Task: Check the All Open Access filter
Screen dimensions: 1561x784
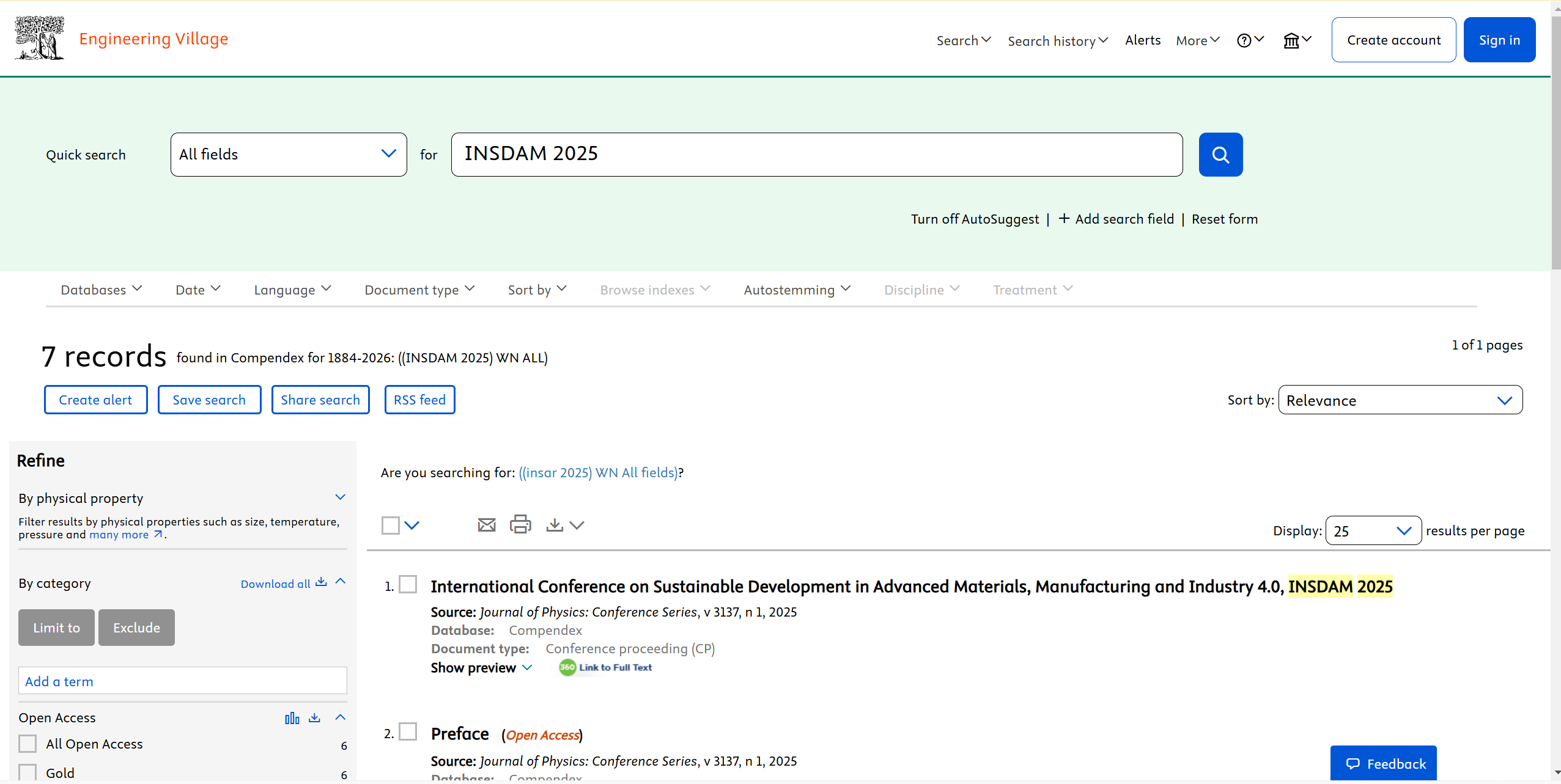Action: (28, 744)
